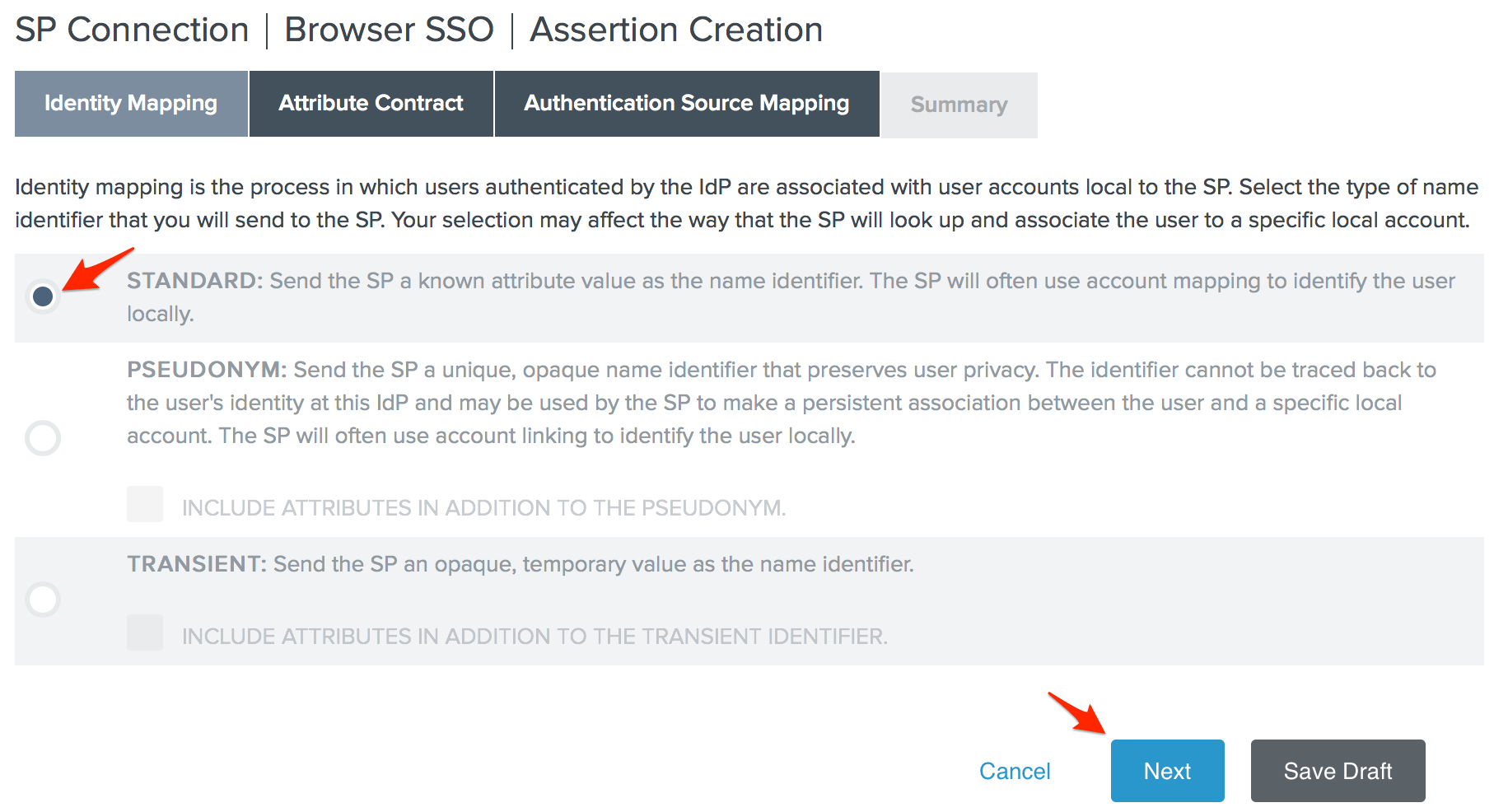This screenshot has height=812, width=1494.
Task: Click the Cancel link
Action: pyautogui.click(x=1015, y=771)
